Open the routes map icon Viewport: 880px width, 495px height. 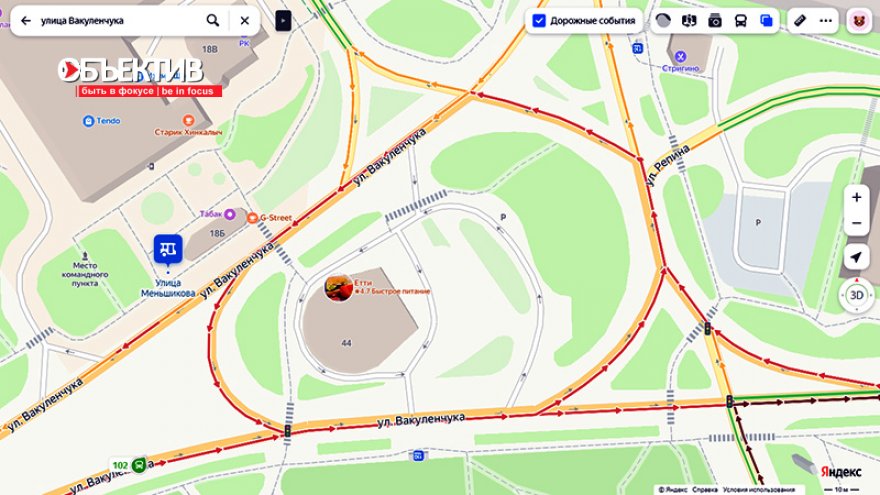(x=689, y=21)
